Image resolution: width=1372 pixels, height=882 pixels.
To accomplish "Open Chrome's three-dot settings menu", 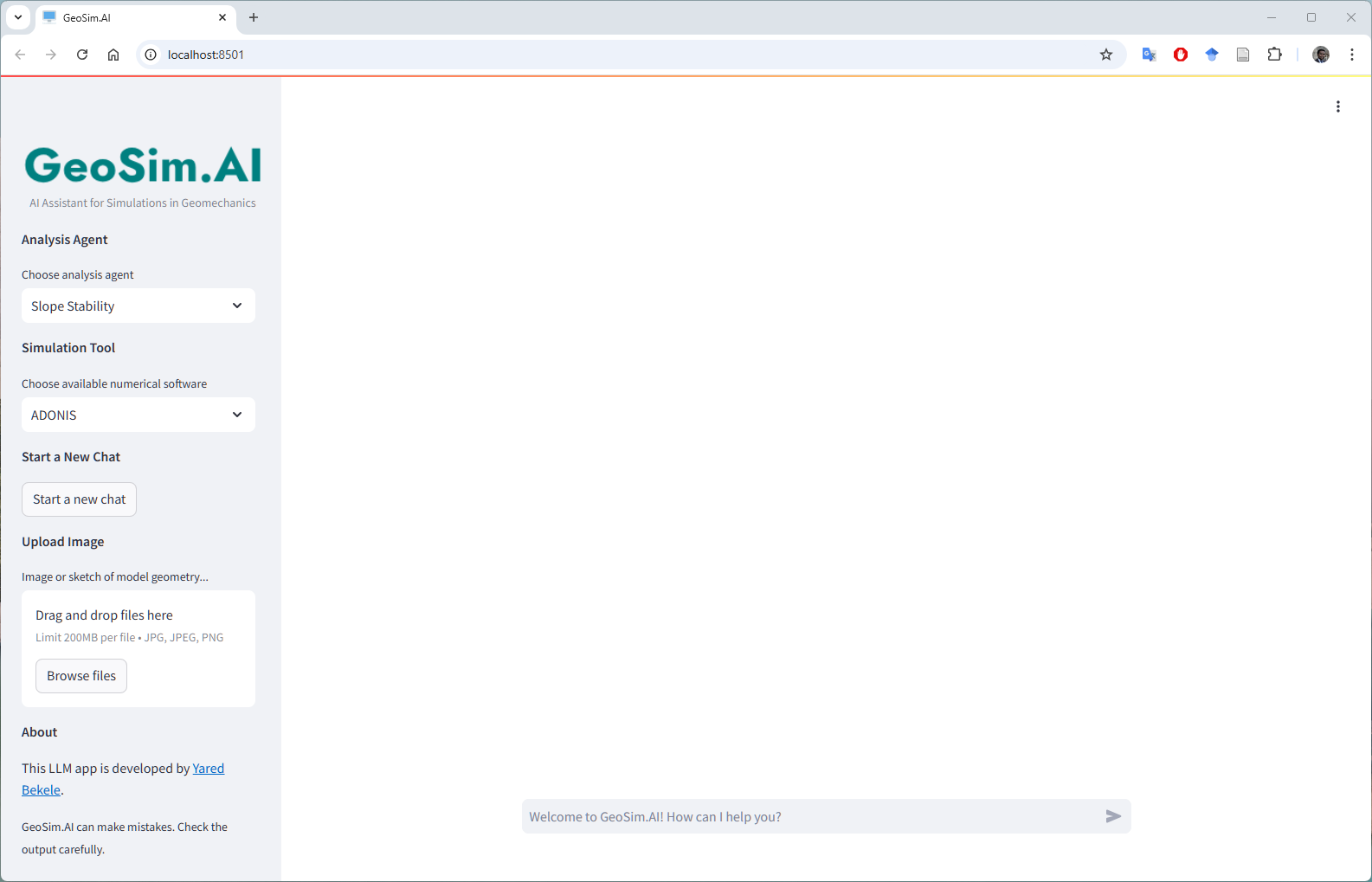I will [1352, 55].
